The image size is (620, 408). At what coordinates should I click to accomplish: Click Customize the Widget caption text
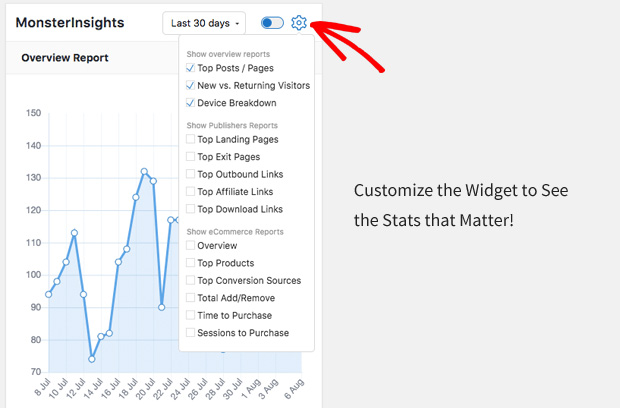click(x=461, y=205)
